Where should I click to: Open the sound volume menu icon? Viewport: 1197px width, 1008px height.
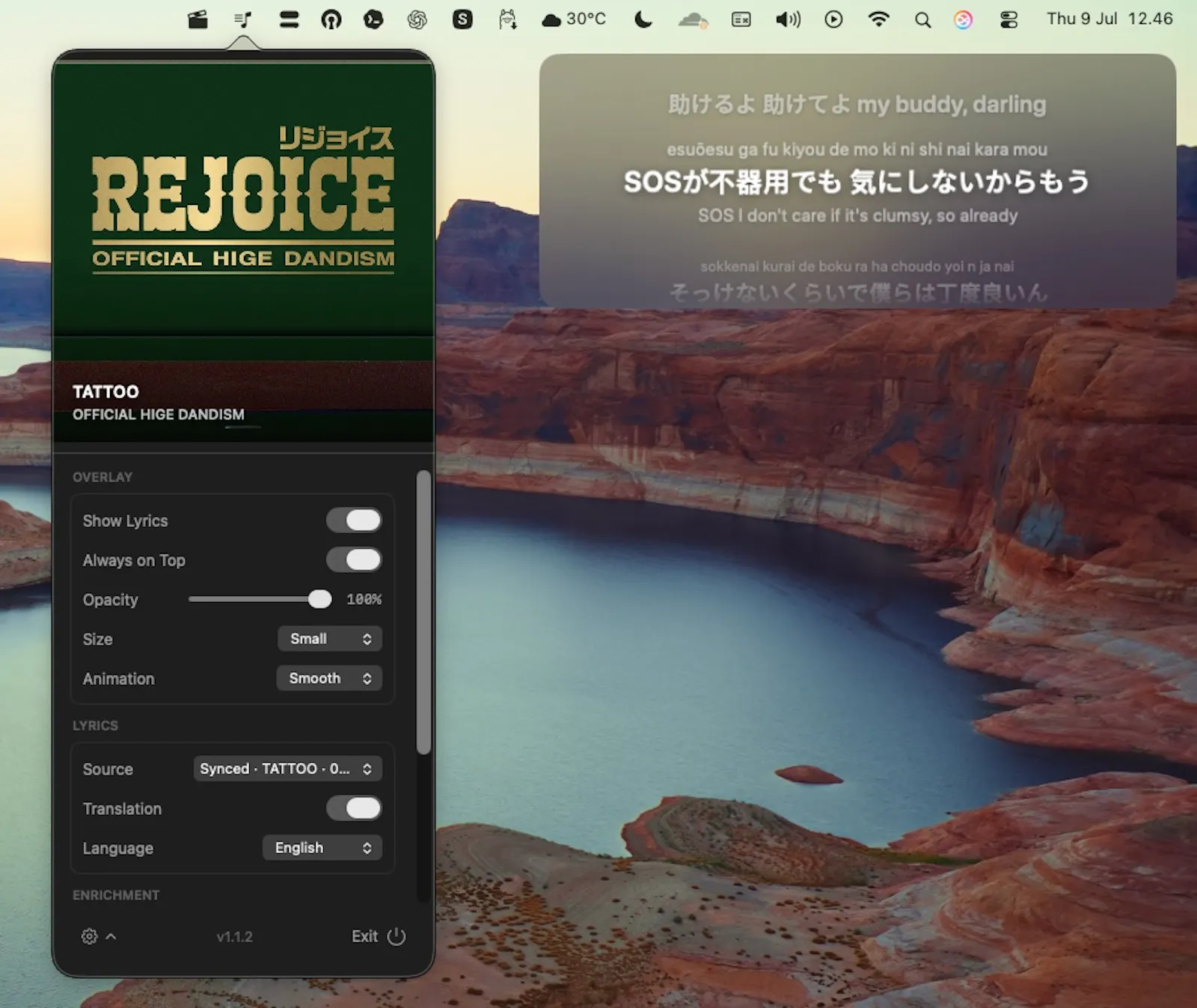point(788,19)
